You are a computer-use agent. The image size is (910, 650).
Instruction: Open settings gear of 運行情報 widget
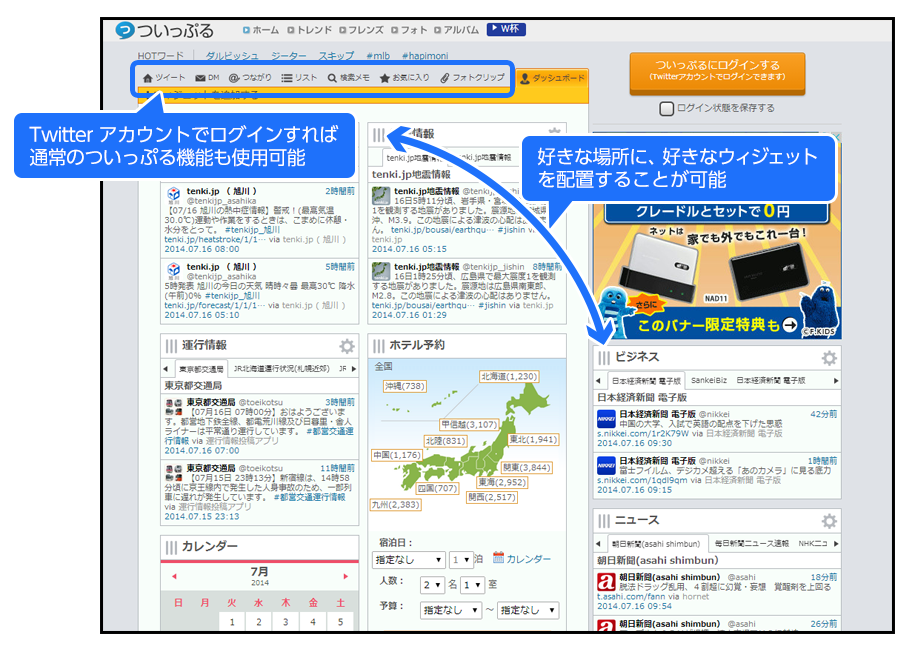[x=347, y=346]
